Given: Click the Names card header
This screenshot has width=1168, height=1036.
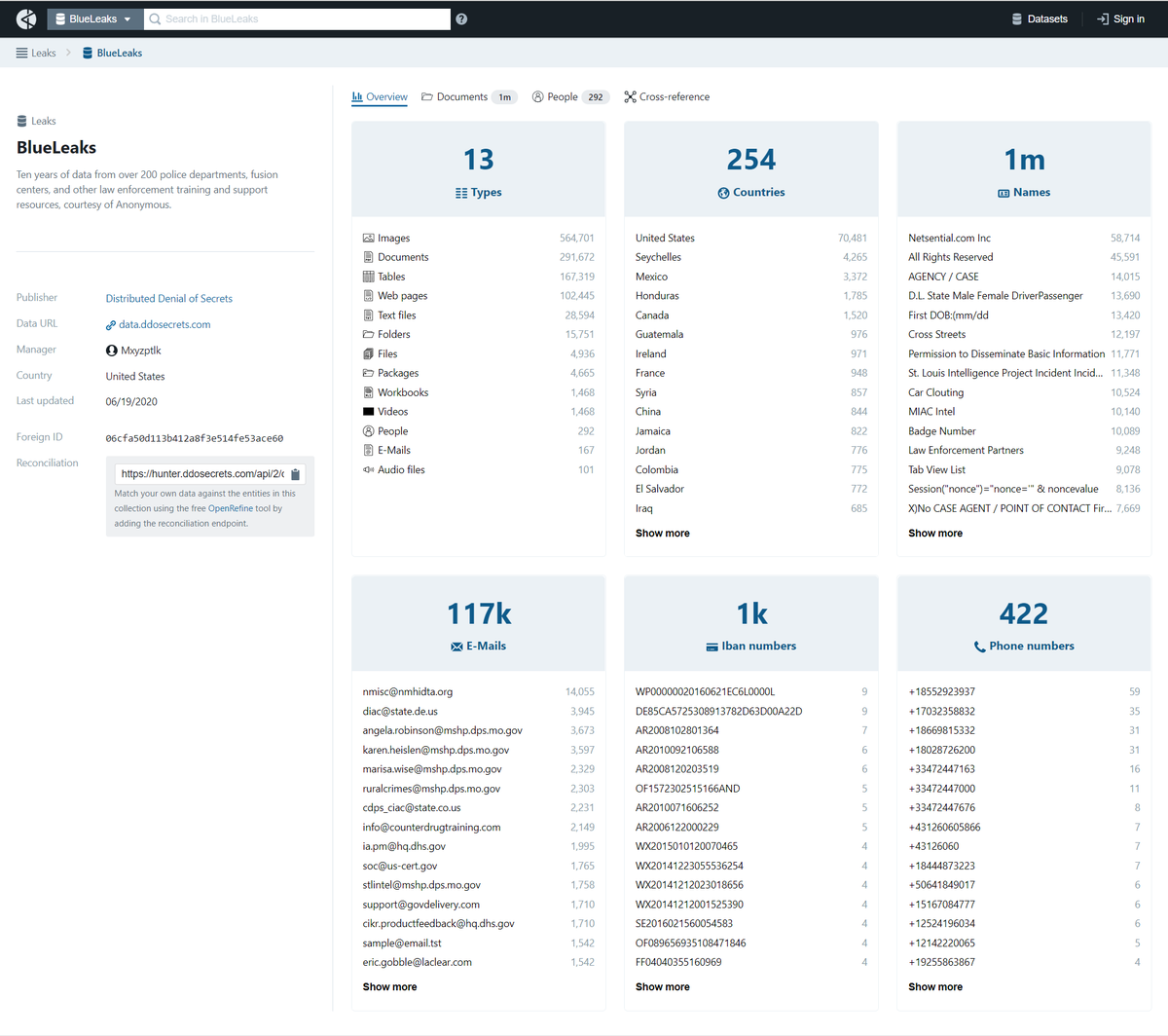Looking at the screenshot, I should (1024, 169).
